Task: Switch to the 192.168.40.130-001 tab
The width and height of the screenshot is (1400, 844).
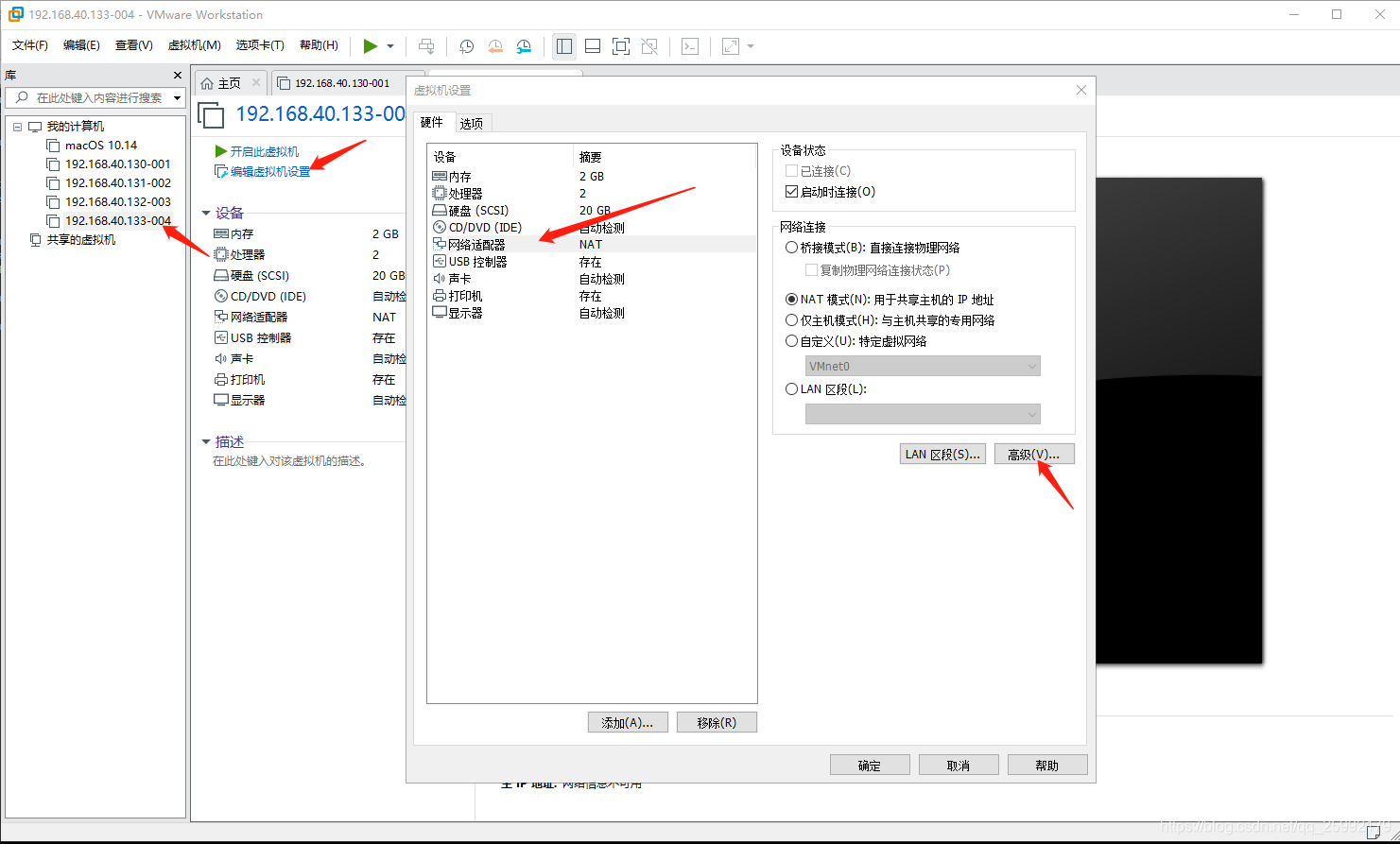Action: [341, 83]
